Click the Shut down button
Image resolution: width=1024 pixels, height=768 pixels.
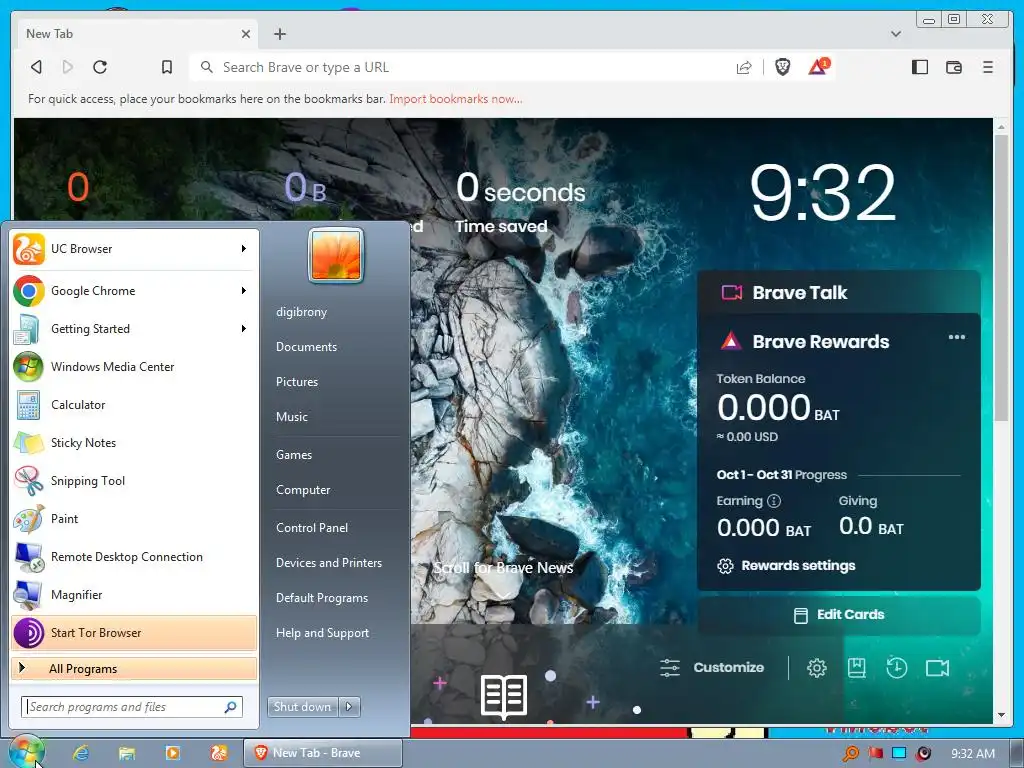302,707
